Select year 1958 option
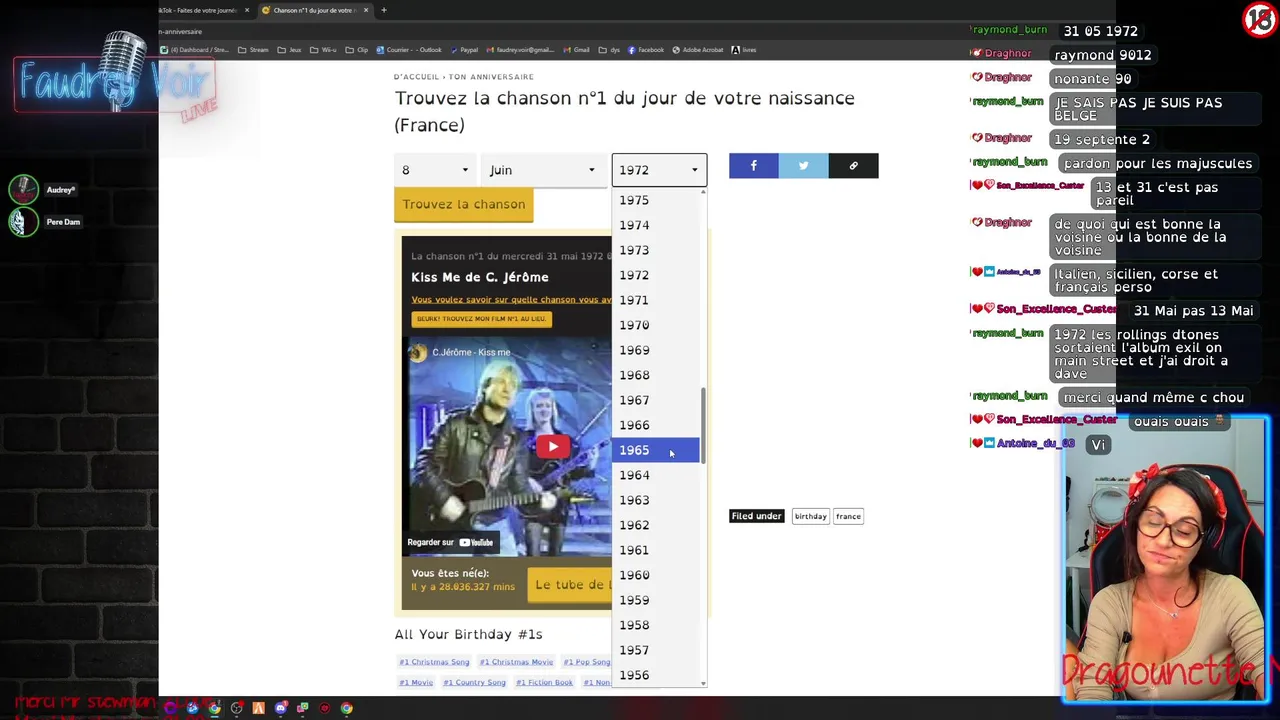 (656, 625)
